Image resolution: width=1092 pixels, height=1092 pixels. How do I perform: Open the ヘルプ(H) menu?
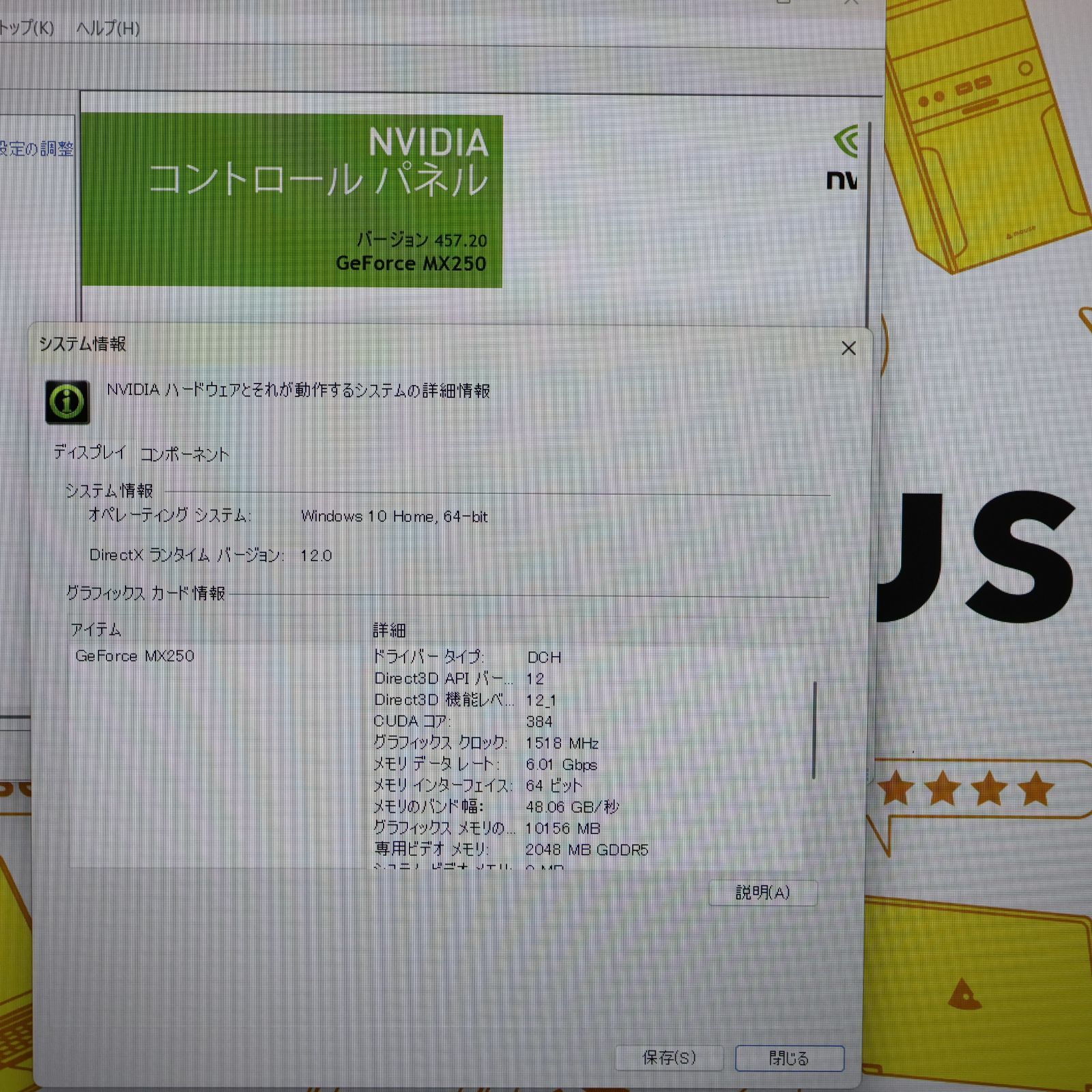pos(108,29)
